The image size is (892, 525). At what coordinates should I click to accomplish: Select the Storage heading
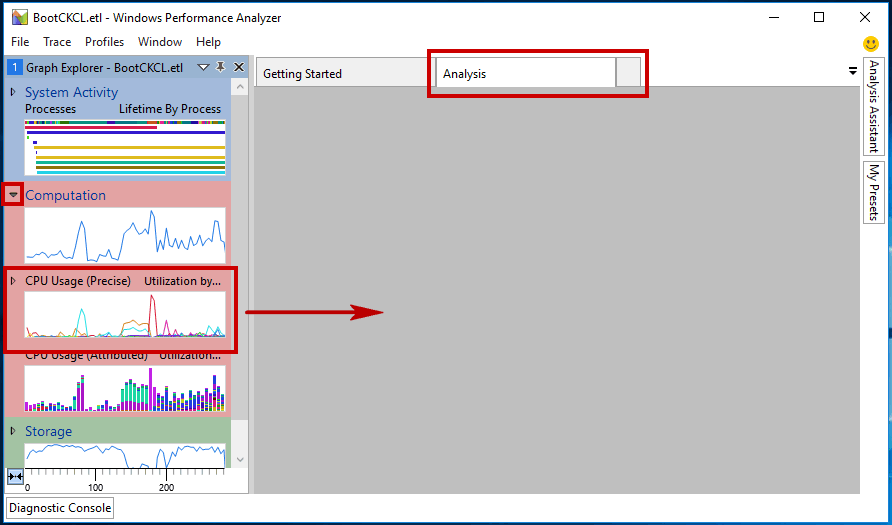coord(48,431)
